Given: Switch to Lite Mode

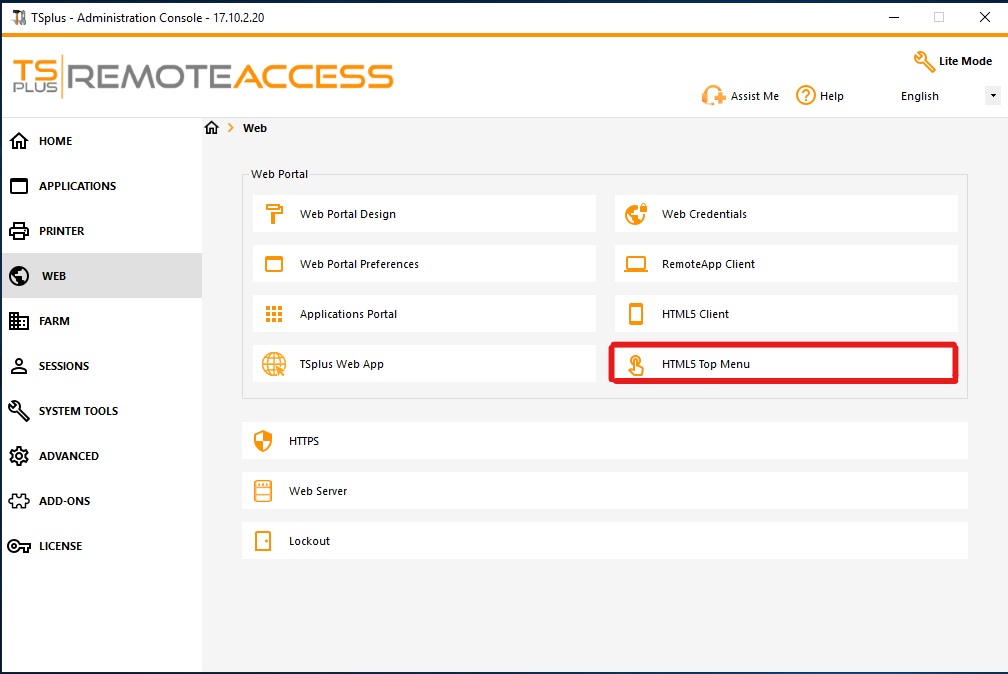Looking at the screenshot, I should [x=953, y=61].
